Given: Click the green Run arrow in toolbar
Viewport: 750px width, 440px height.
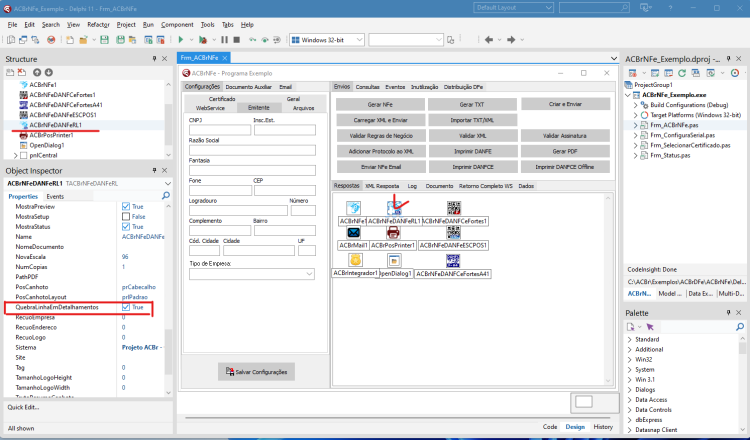Looking at the screenshot, I should tap(181, 40).
